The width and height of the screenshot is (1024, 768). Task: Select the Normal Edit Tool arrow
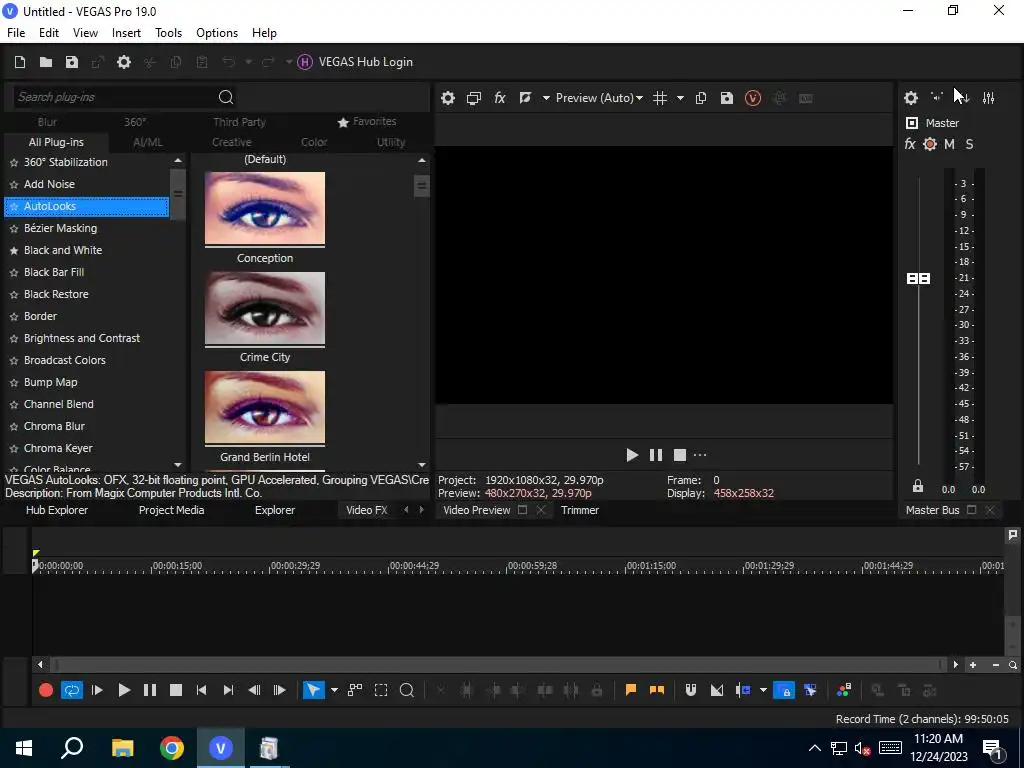(313, 690)
